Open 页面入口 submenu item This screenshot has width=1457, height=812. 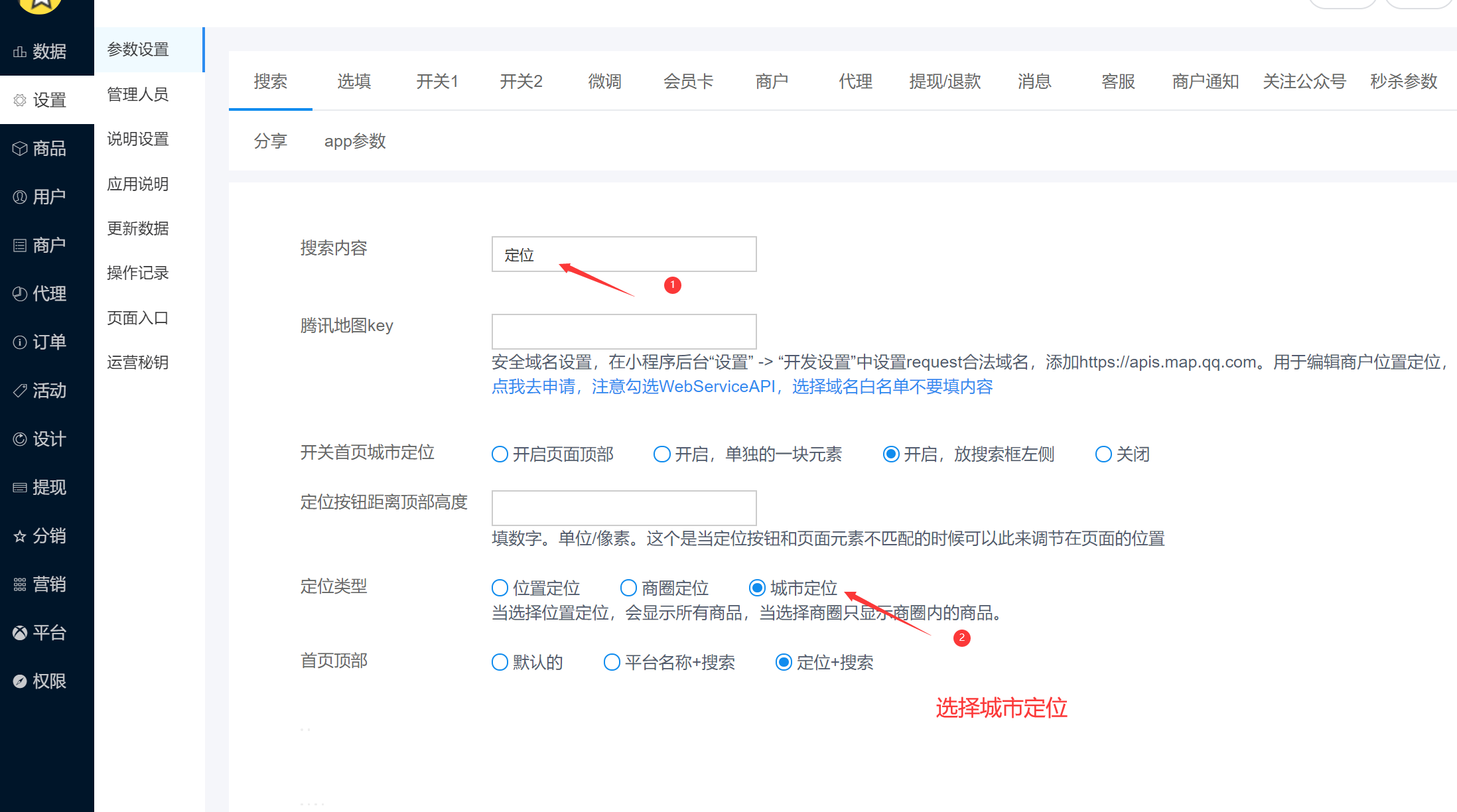[x=149, y=318]
